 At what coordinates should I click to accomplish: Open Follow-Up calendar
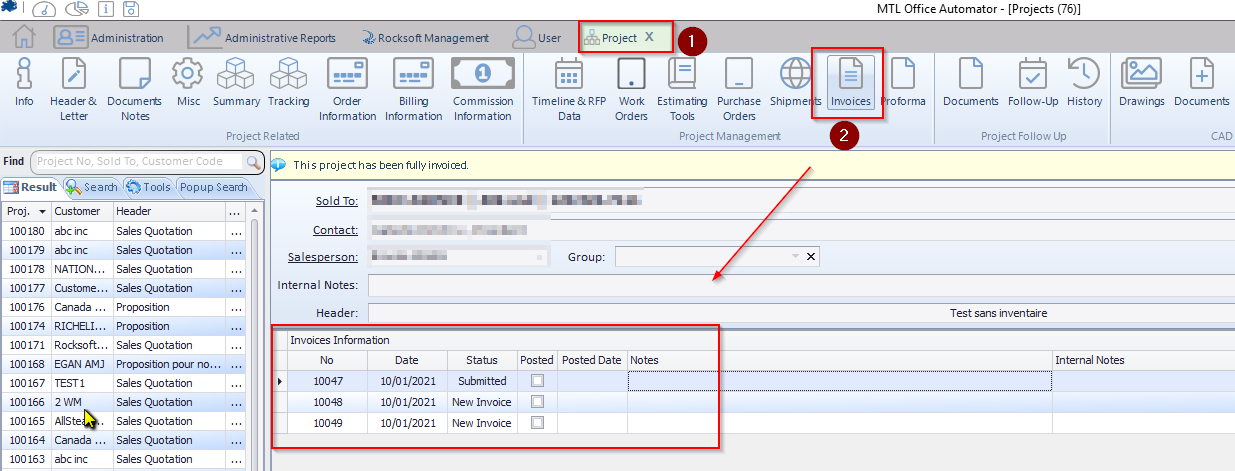pos(1033,83)
